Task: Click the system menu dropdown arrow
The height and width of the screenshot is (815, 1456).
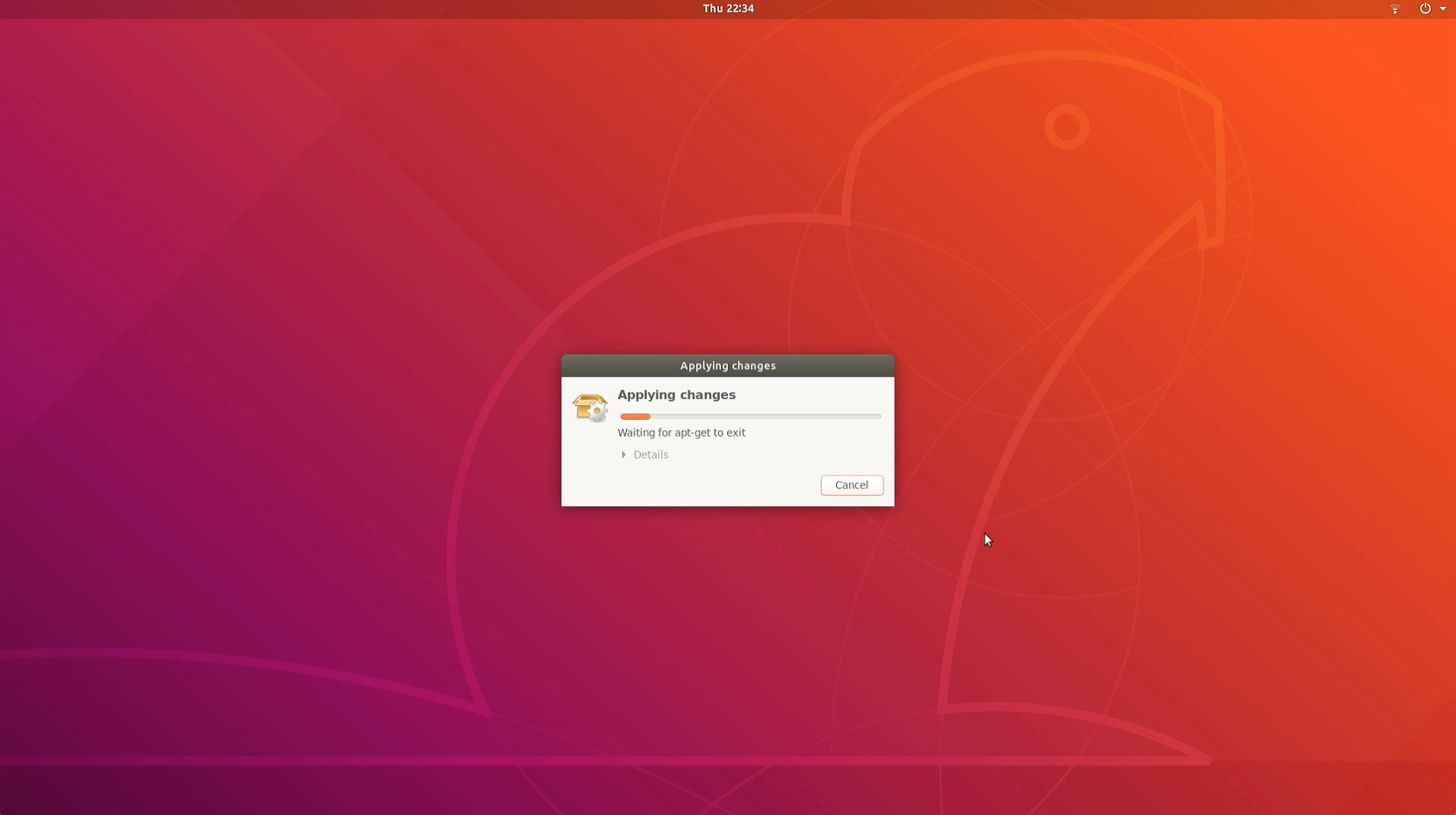Action: click(1443, 8)
